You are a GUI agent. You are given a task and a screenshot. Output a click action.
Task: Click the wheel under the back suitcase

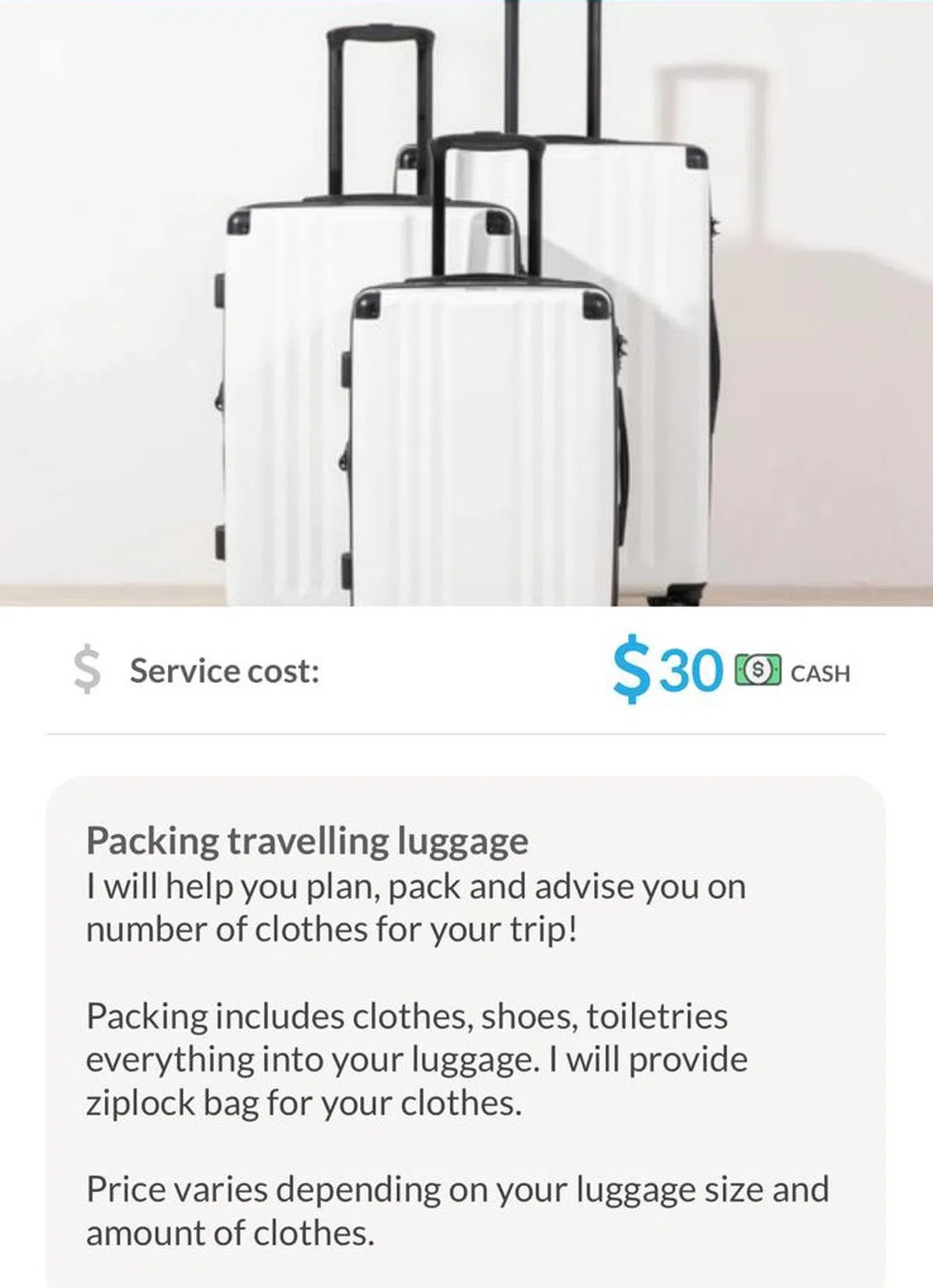675,595
